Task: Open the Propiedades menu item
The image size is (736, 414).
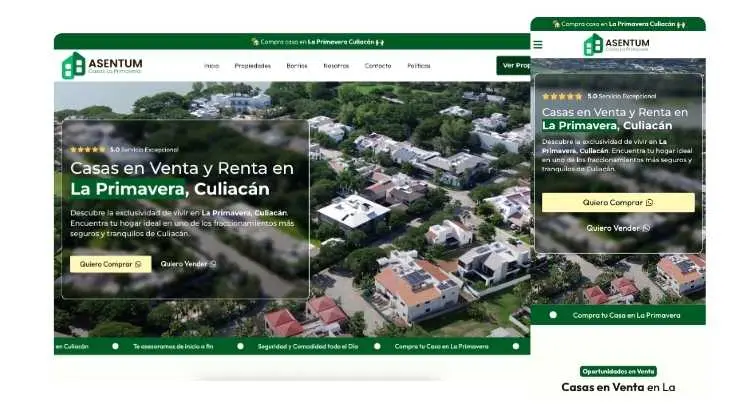Action: (252, 66)
